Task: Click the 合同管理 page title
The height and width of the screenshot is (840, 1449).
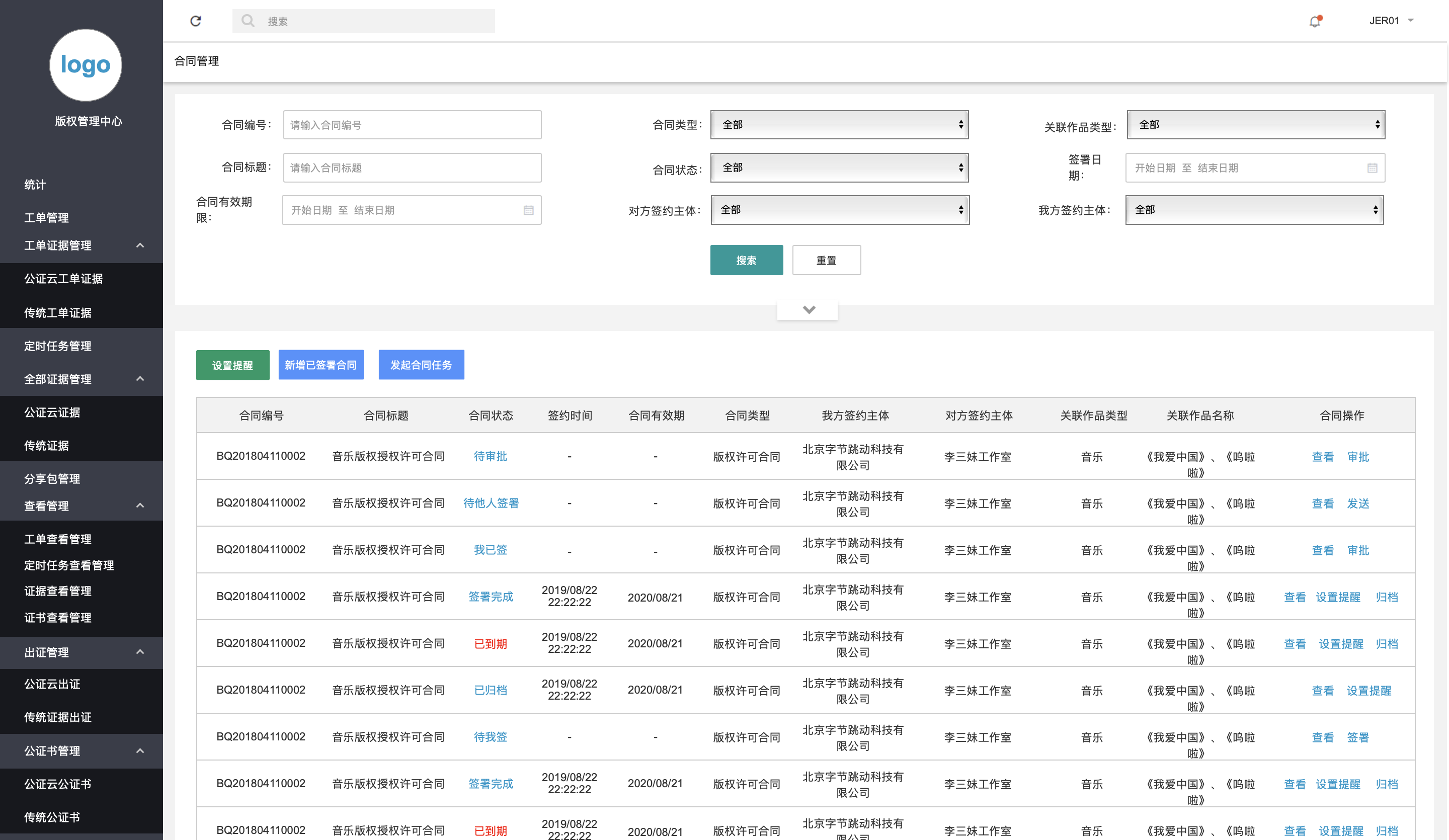Action: click(x=197, y=61)
